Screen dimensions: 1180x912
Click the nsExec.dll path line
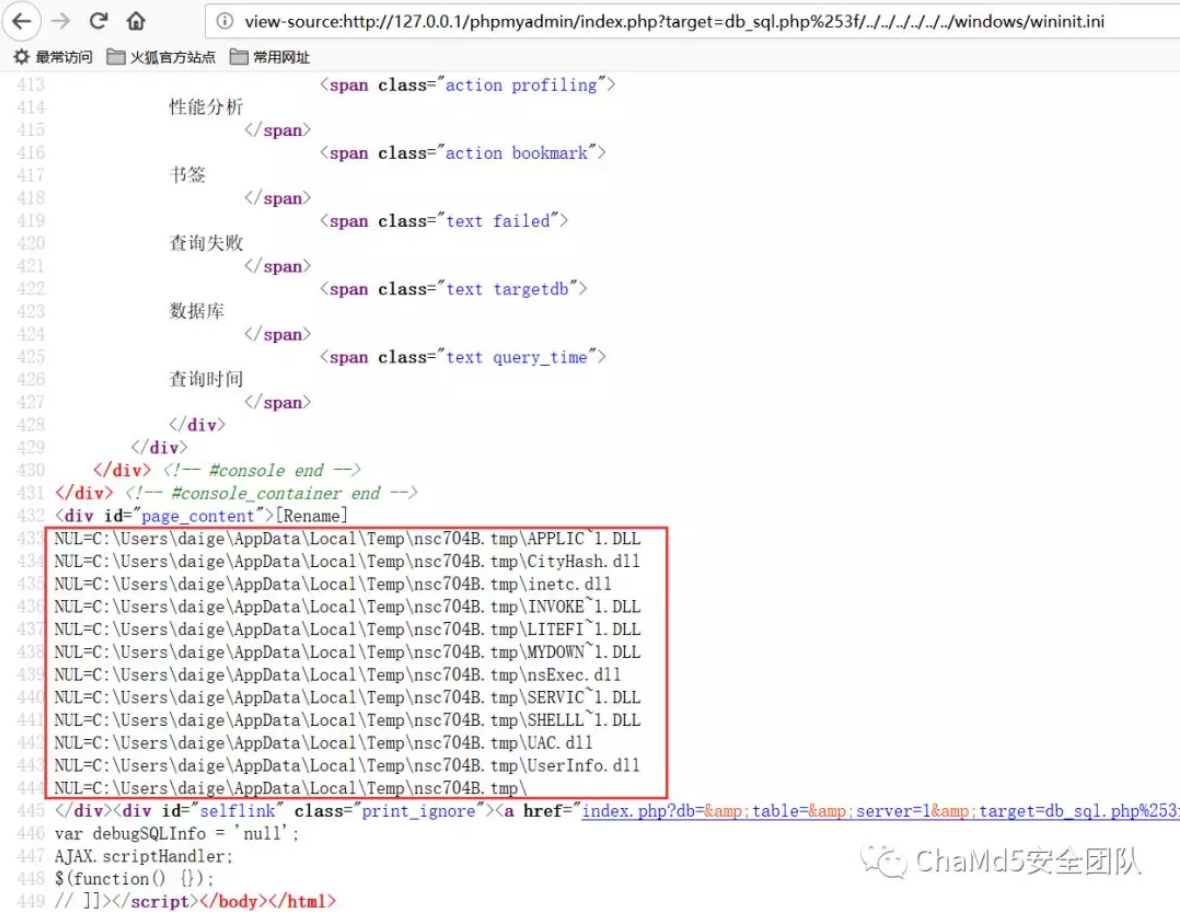click(x=338, y=674)
